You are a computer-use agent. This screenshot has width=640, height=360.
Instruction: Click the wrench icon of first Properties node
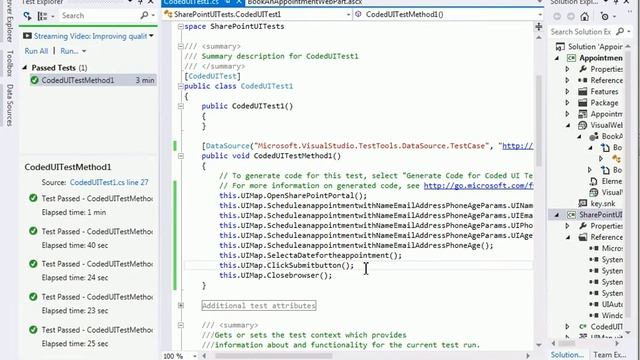pos(583,69)
